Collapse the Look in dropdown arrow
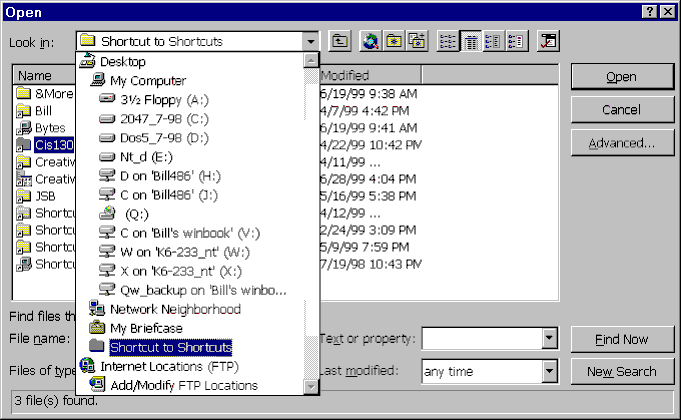The width and height of the screenshot is (681, 420). click(310, 42)
